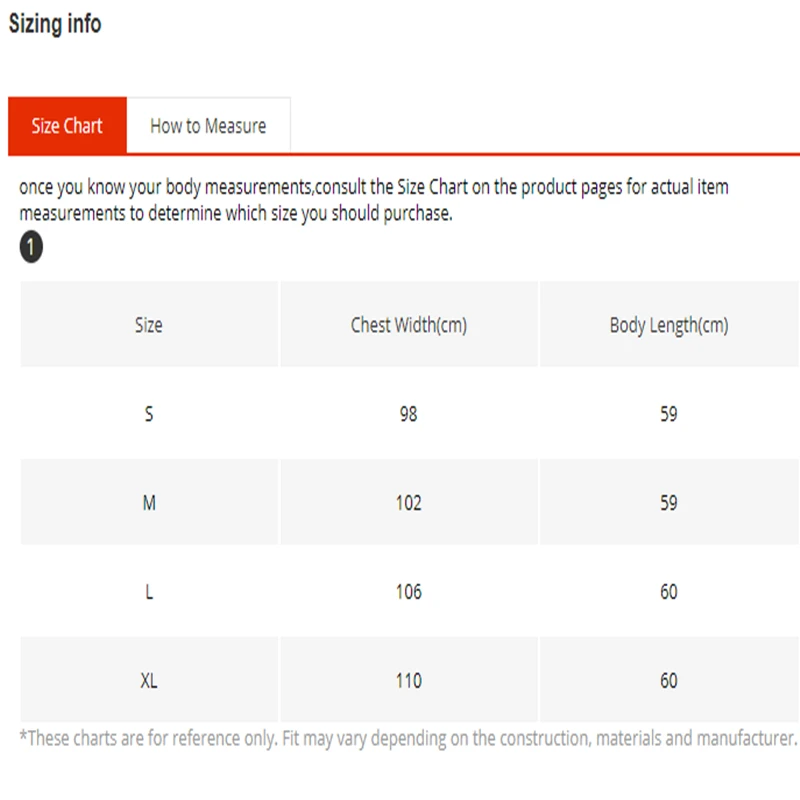The width and height of the screenshot is (800, 800).
Task: Click chest width value 102
Action: point(408,503)
